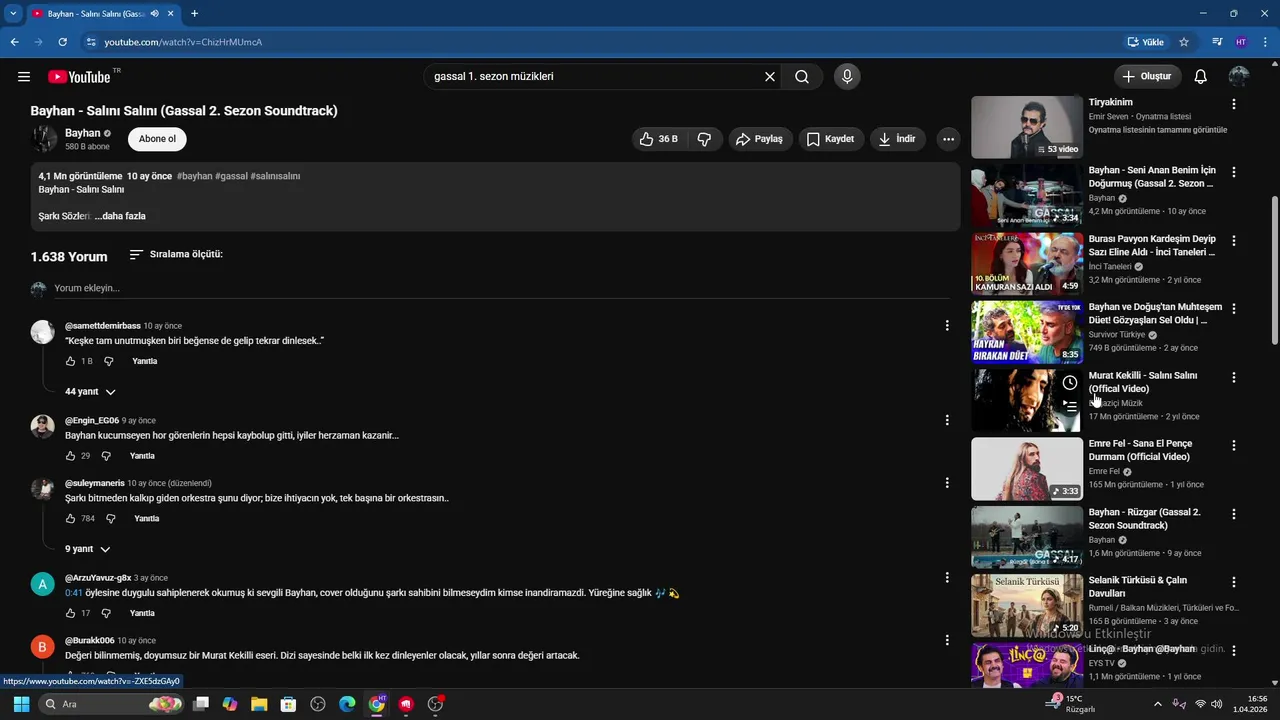The height and width of the screenshot is (720, 1280).
Task: Bookmark this page with the star
Action: (x=1184, y=42)
